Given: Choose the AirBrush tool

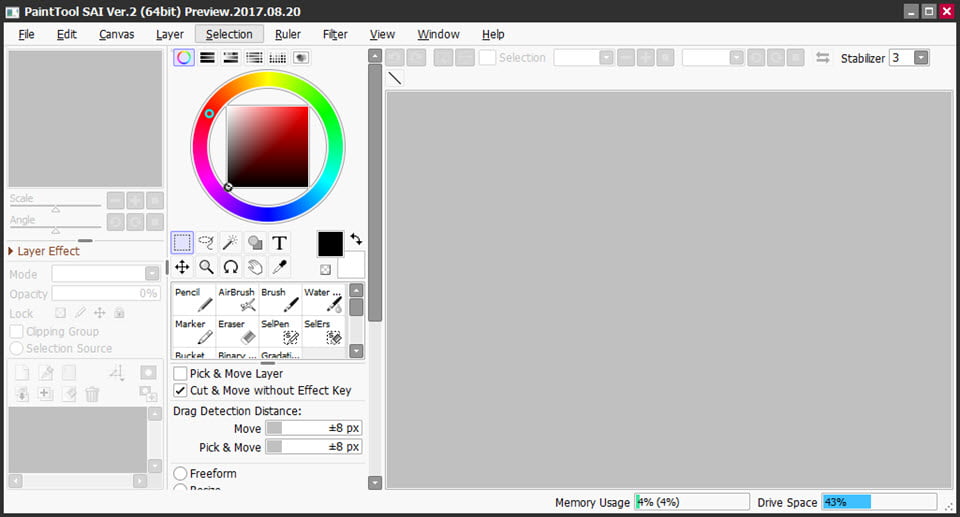Looking at the screenshot, I should click(236, 300).
